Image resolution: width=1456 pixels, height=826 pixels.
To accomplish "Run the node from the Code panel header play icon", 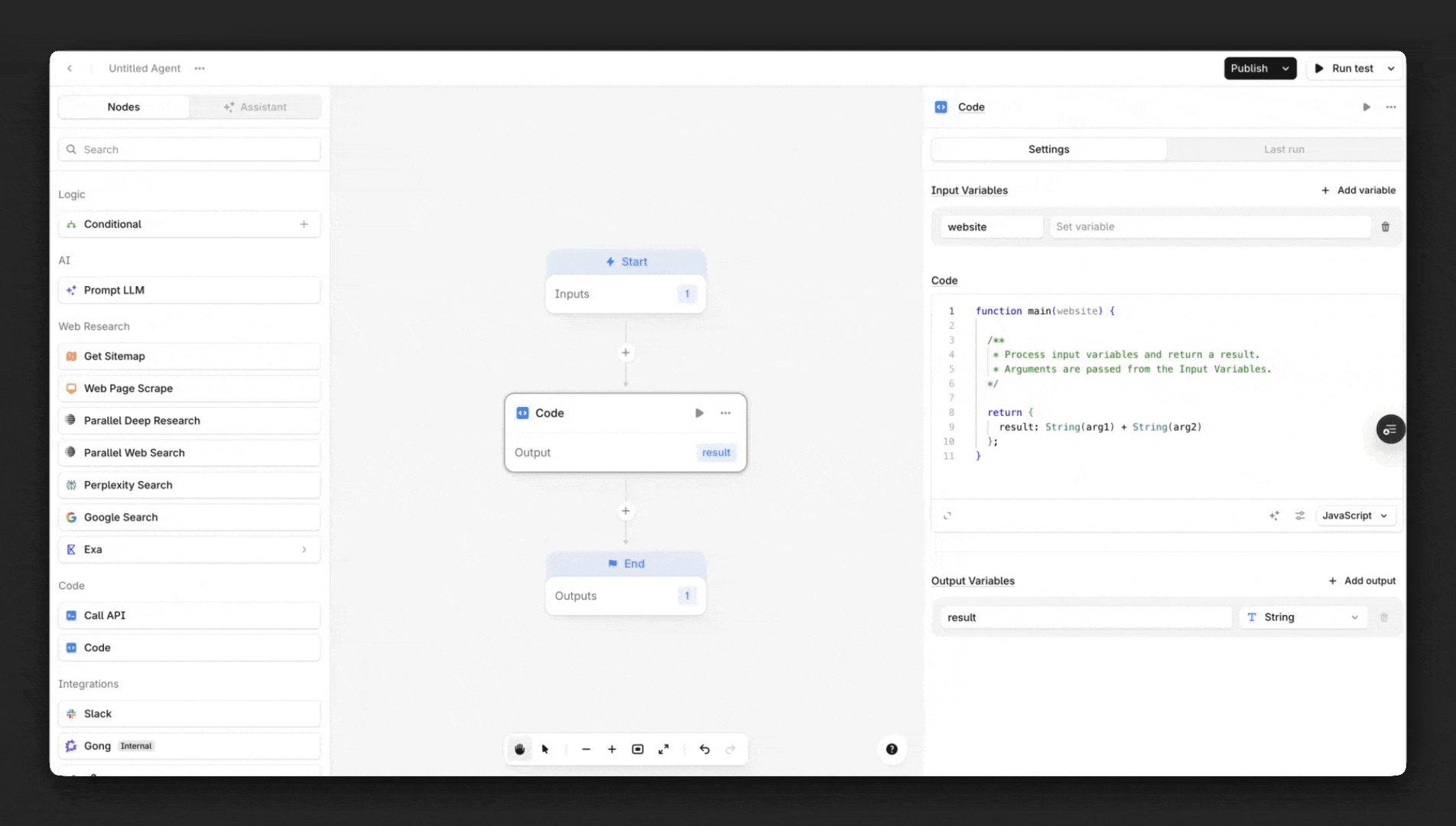I will (x=1367, y=107).
